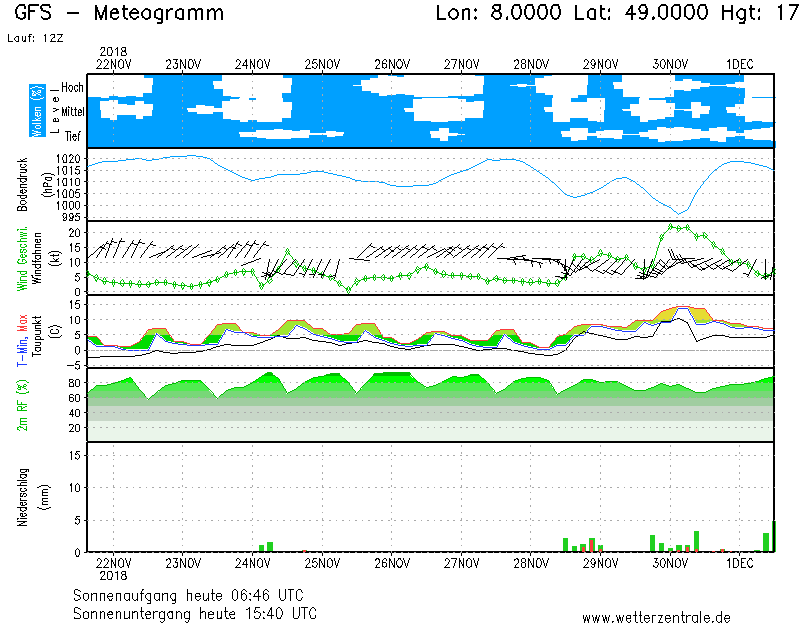Click the green 2m RF (%) axis label
This screenshot has height=625, width=800.
pyautogui.click(x=22, y=405)
